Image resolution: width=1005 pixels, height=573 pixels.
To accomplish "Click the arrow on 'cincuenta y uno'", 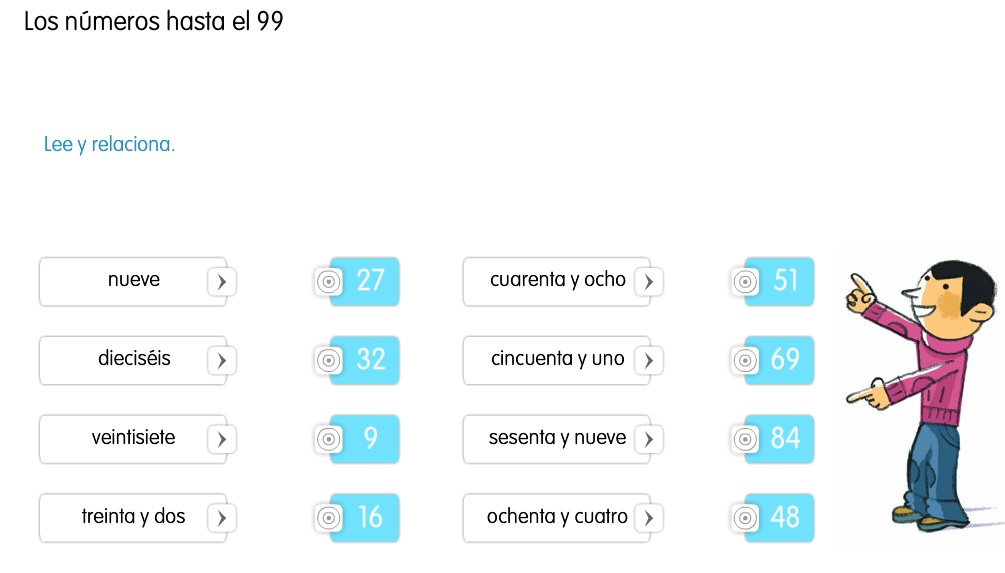I will tap(648, 361).
